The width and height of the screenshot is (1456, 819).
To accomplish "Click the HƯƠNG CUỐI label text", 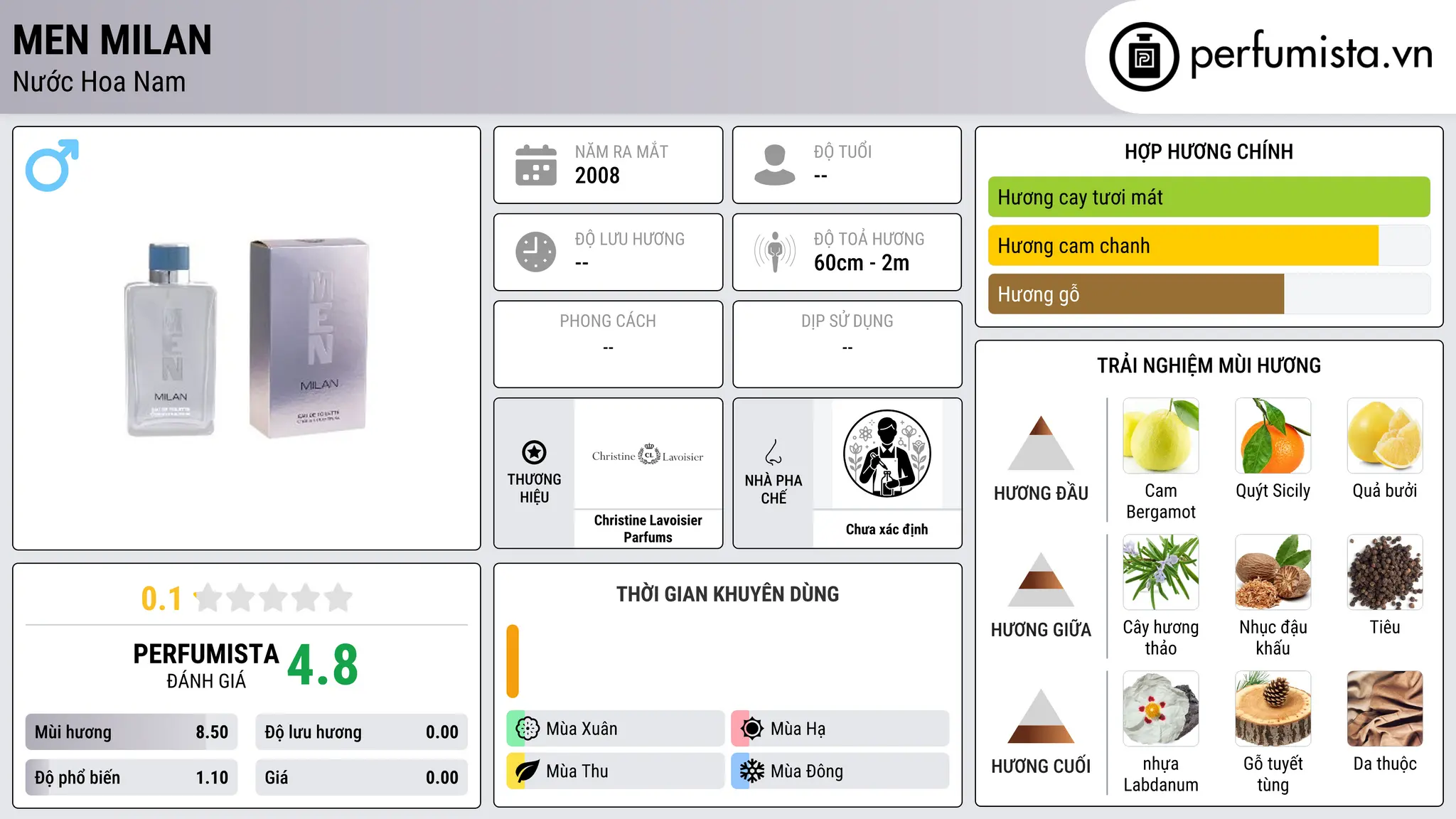I will 1041,766.
